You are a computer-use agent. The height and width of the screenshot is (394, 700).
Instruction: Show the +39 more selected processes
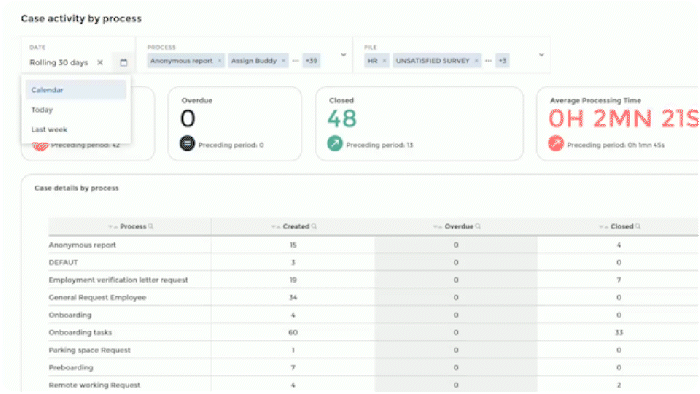(x=311, y=61)
